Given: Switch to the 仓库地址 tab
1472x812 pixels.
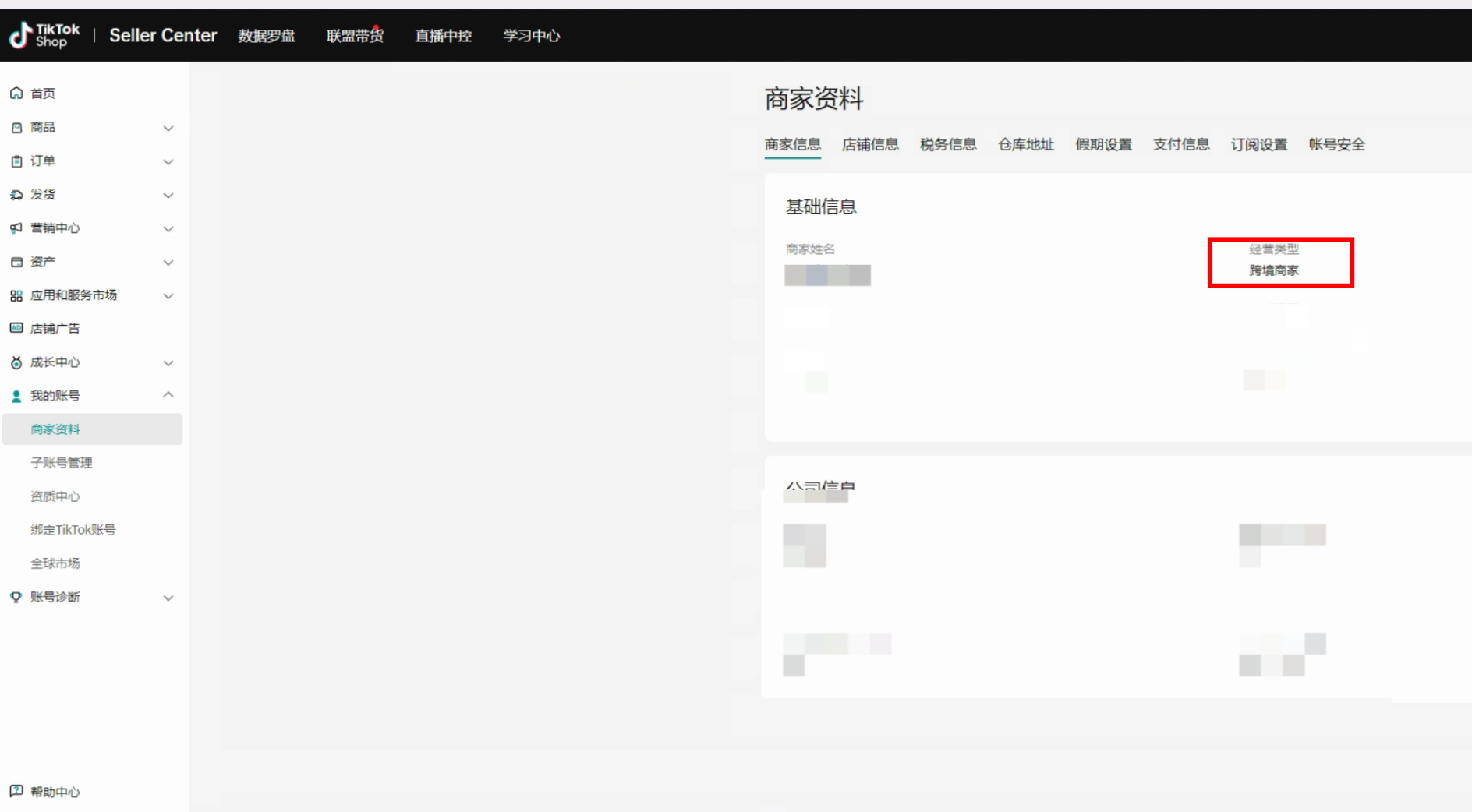Looking at the screenshot, I should [x=1026, y=144].
